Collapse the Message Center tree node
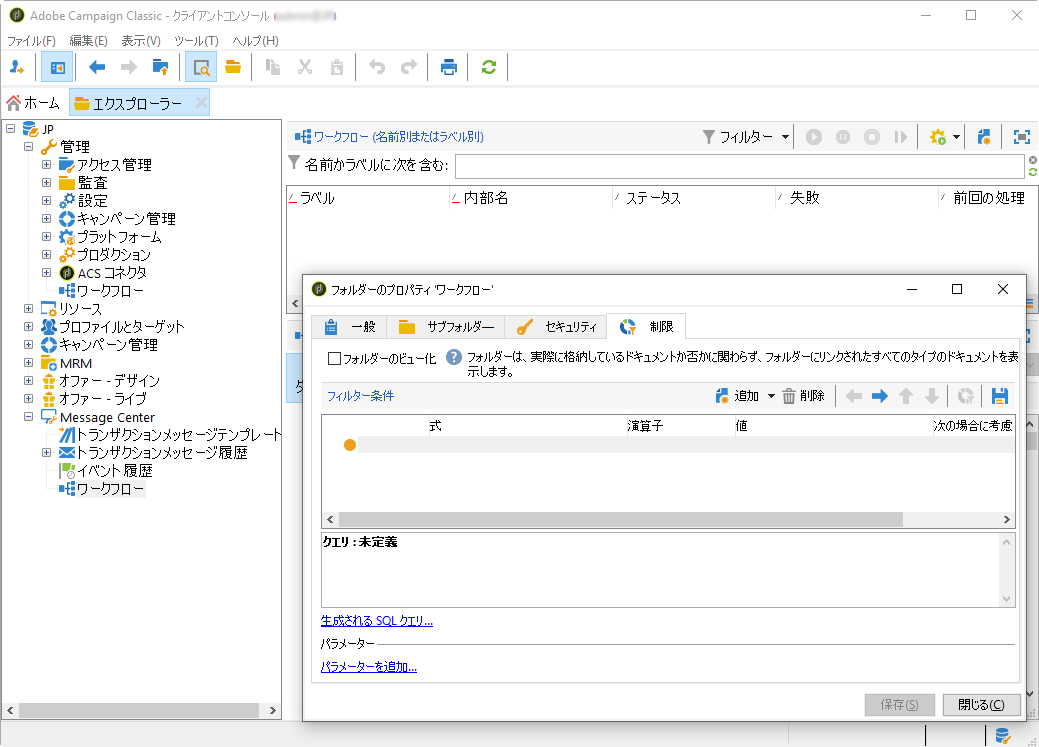 [28, 417]
